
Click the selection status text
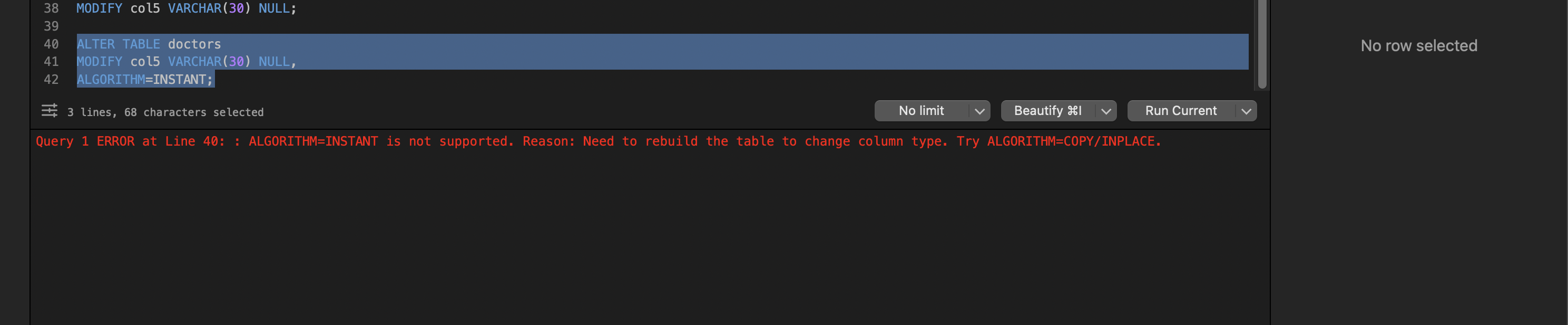165,112
